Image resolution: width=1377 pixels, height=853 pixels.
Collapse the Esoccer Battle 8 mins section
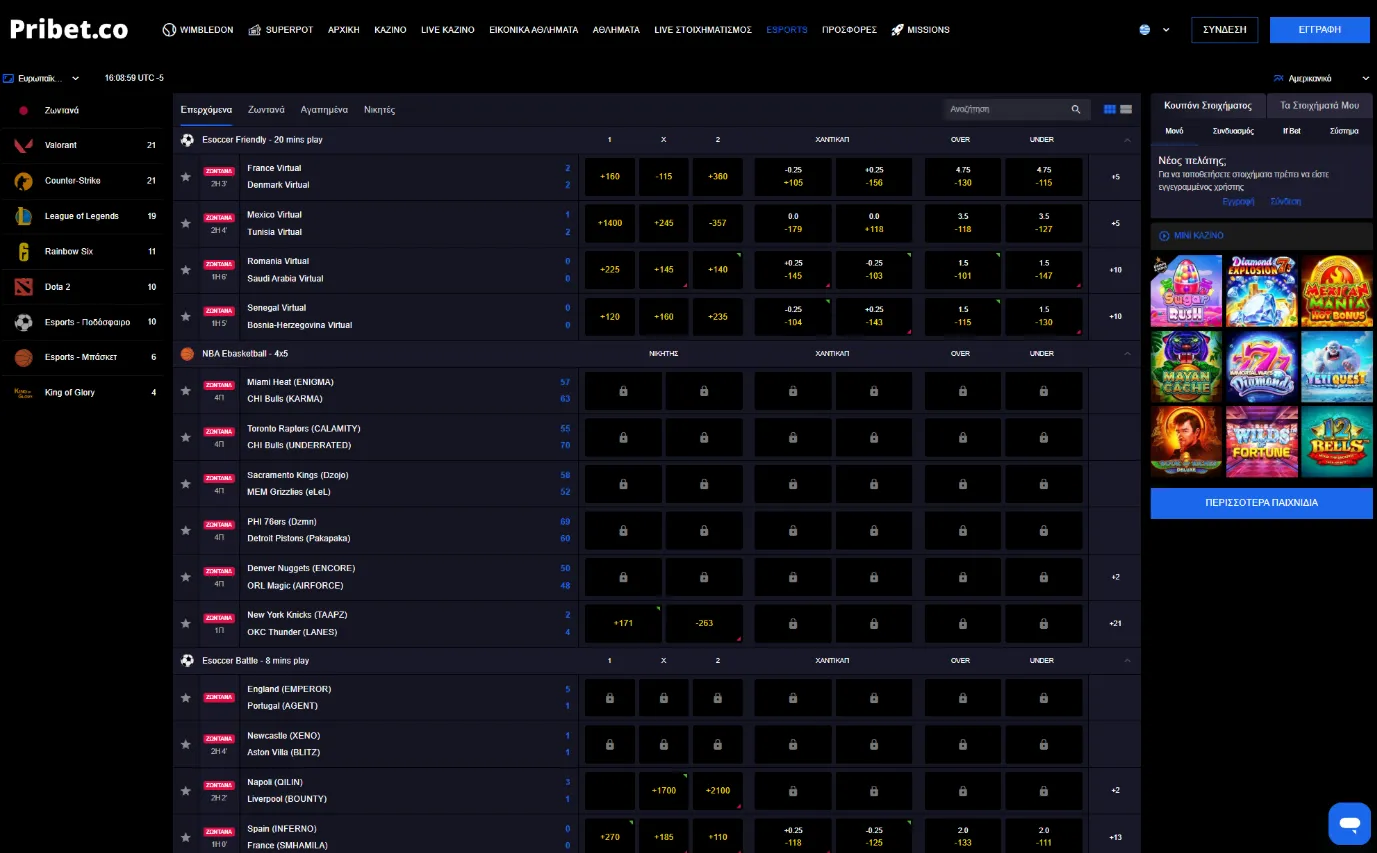1127,661
